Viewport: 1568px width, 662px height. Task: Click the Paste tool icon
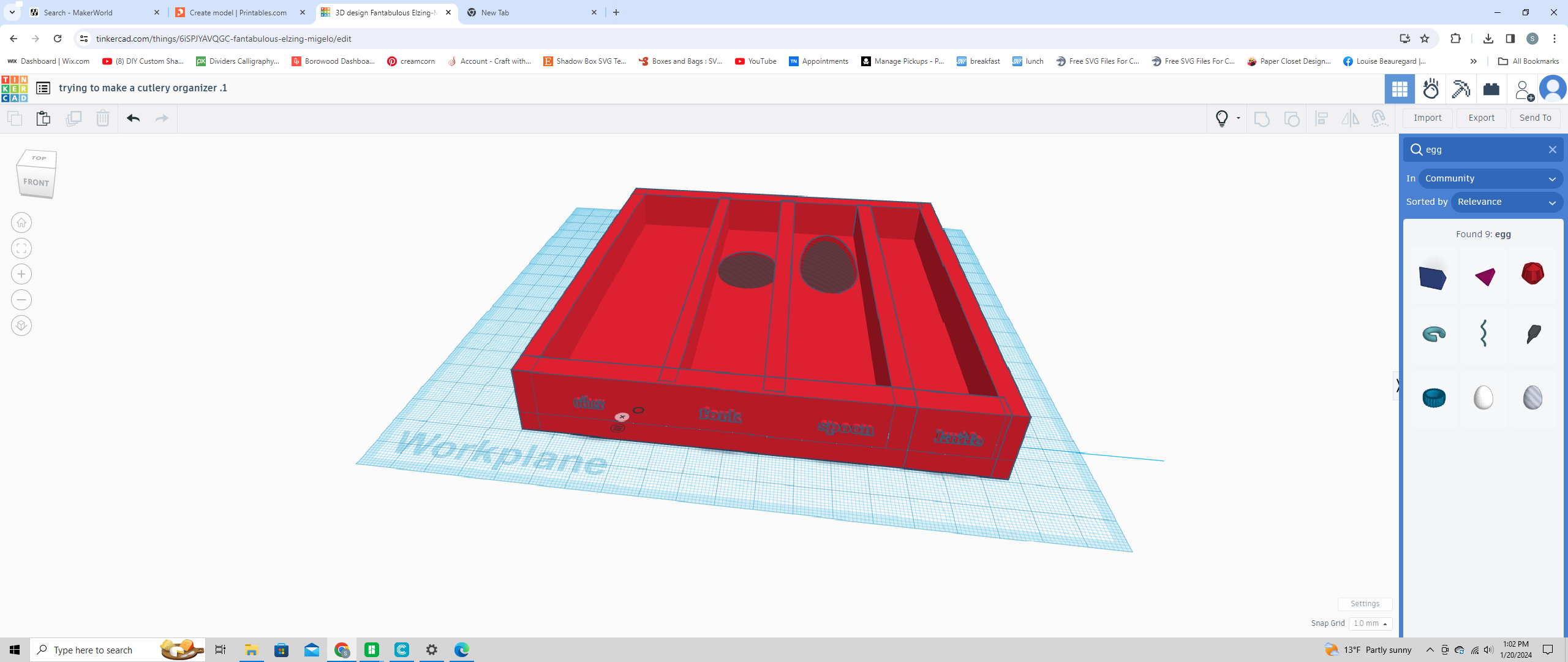43,118
